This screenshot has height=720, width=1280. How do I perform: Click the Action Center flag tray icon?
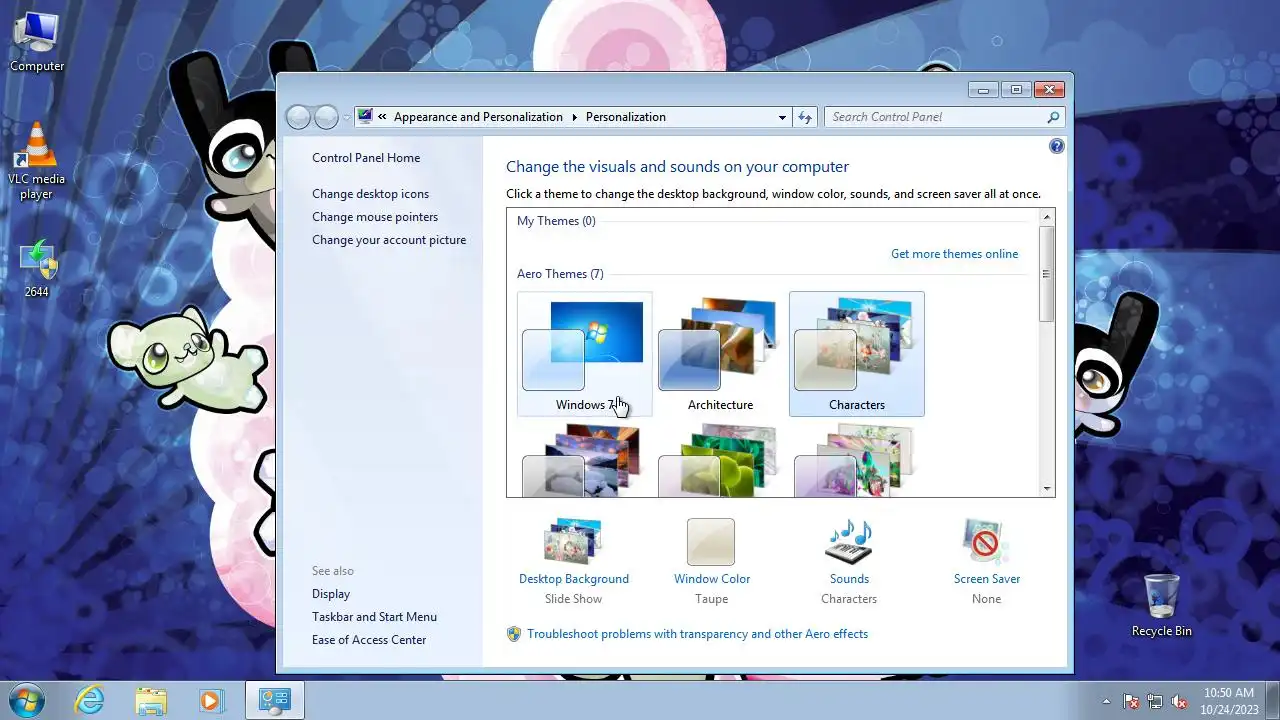pyautogui.click(x=1132, y=701)
